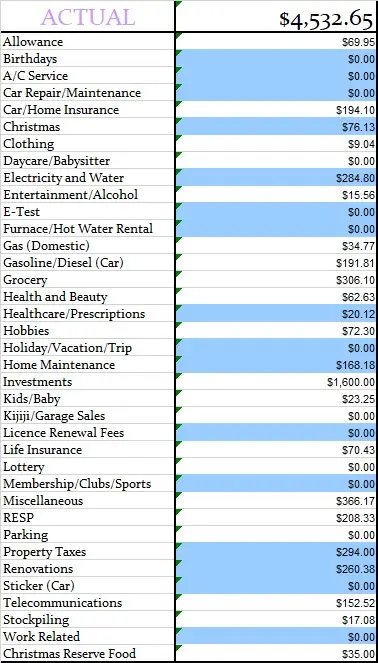Click the Car Repair/Maintenance label
This screenshot has width=378, height=663.
tap(88, 92)
